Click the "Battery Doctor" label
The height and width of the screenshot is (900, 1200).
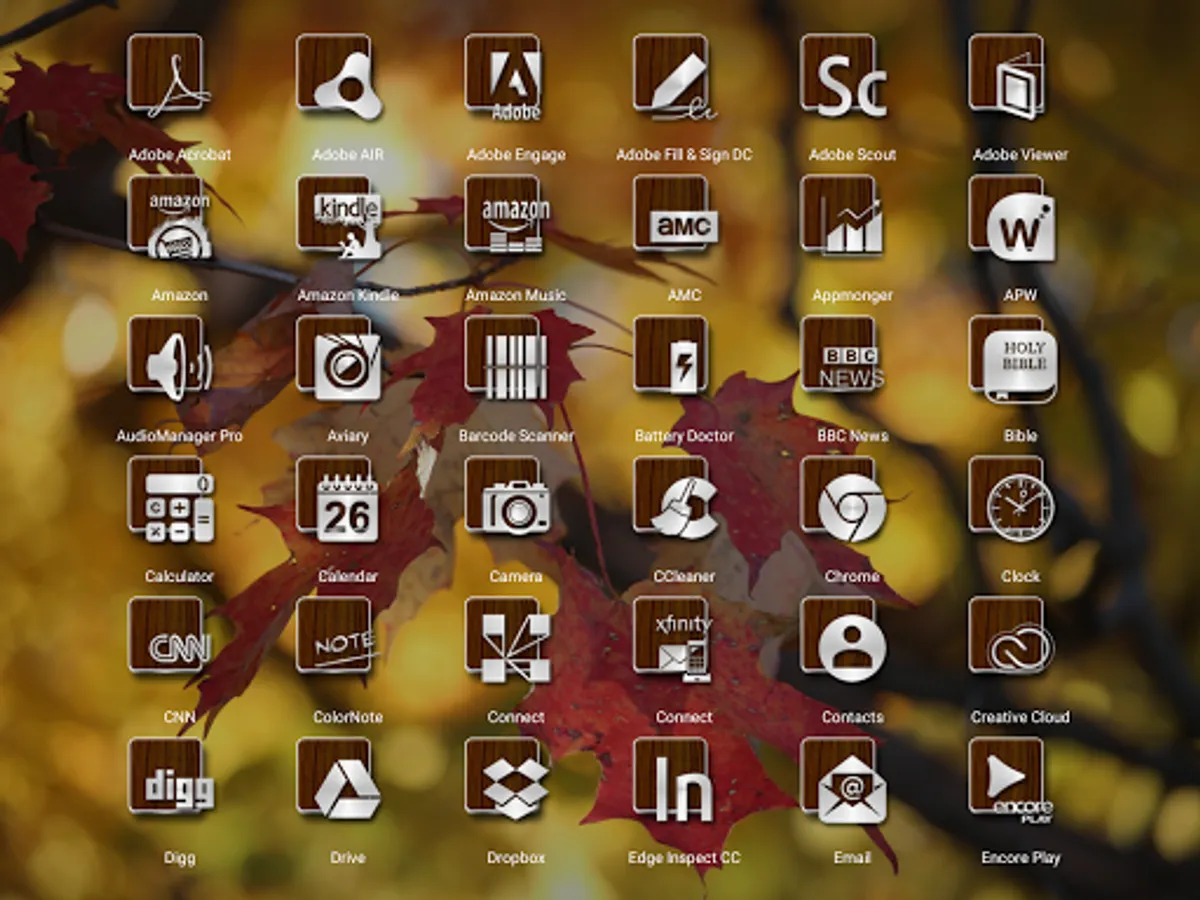tap(684, 436)
